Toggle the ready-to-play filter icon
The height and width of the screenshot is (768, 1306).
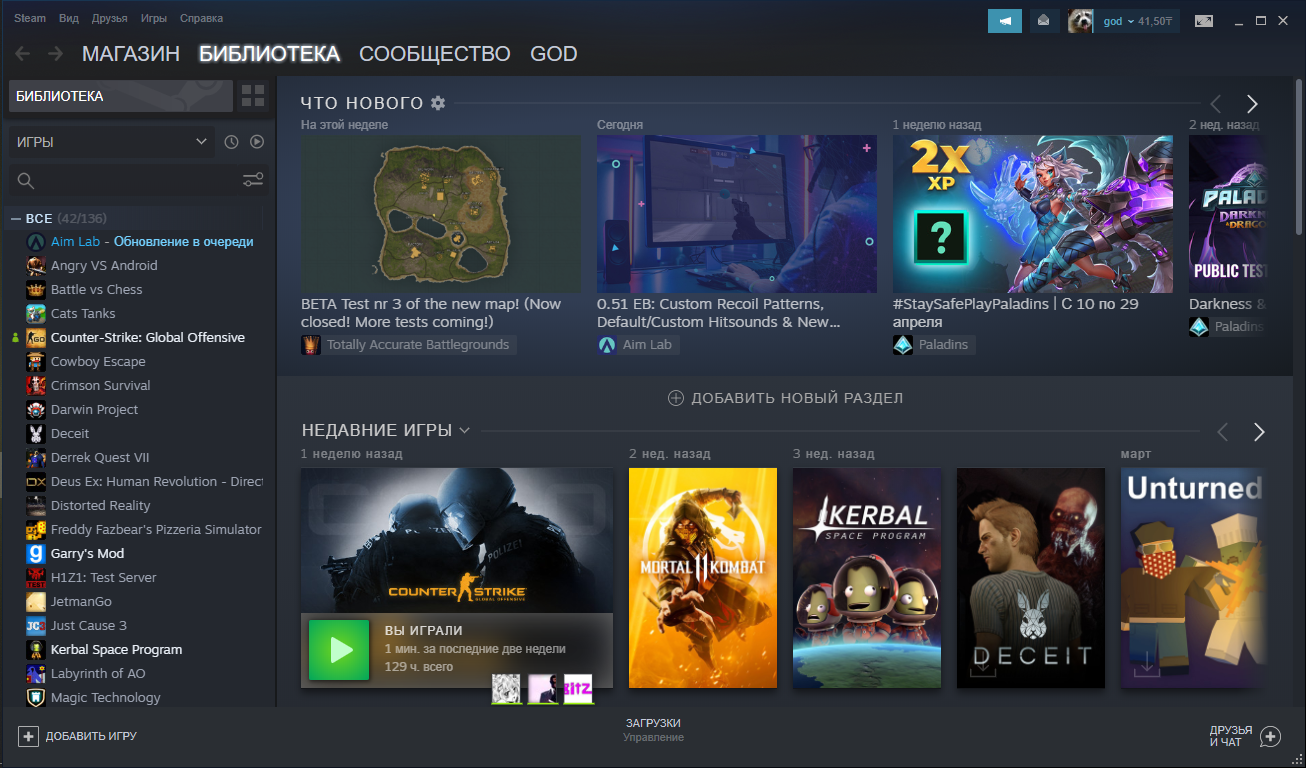(257, 142)
